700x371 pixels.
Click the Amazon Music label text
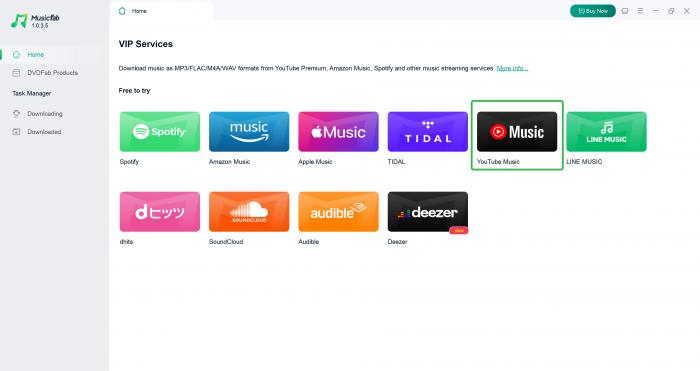click(229, 162)
